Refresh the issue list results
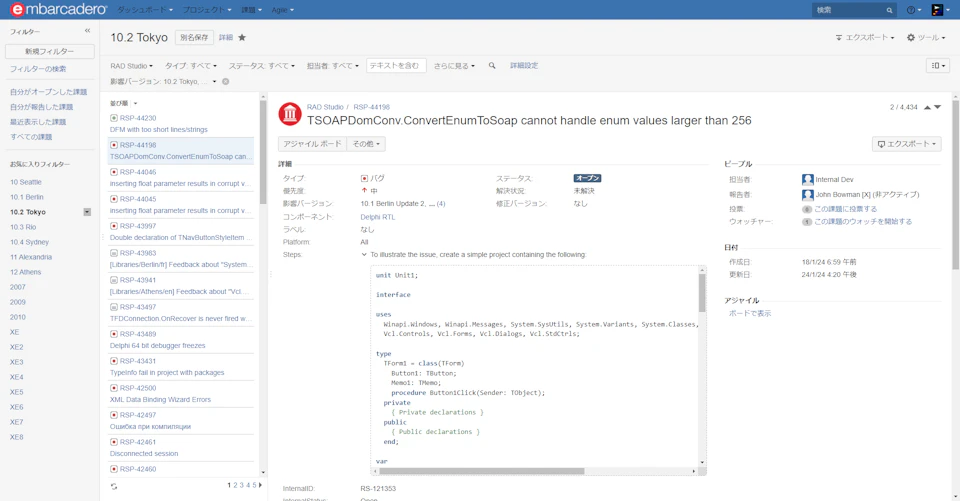The image size is (960, 501). [114, 486]
